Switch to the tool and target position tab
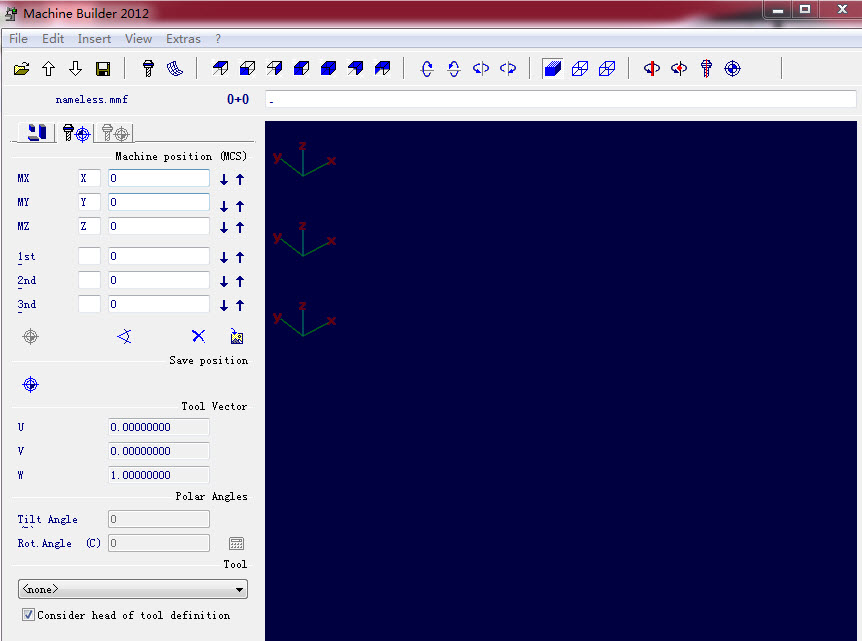862x641 pixels. pos(75,133)
